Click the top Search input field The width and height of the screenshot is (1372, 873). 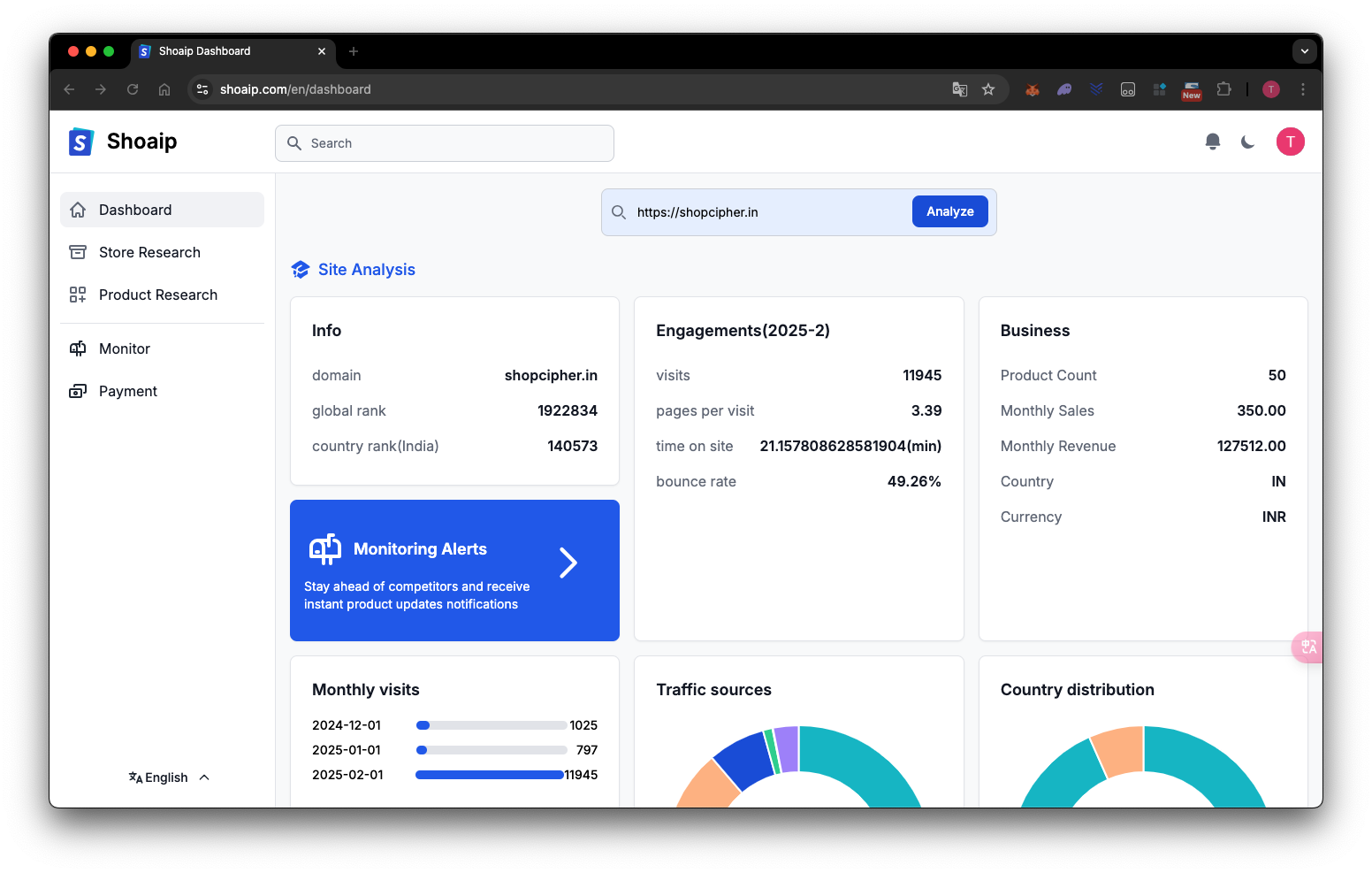[x=445, y=143]
